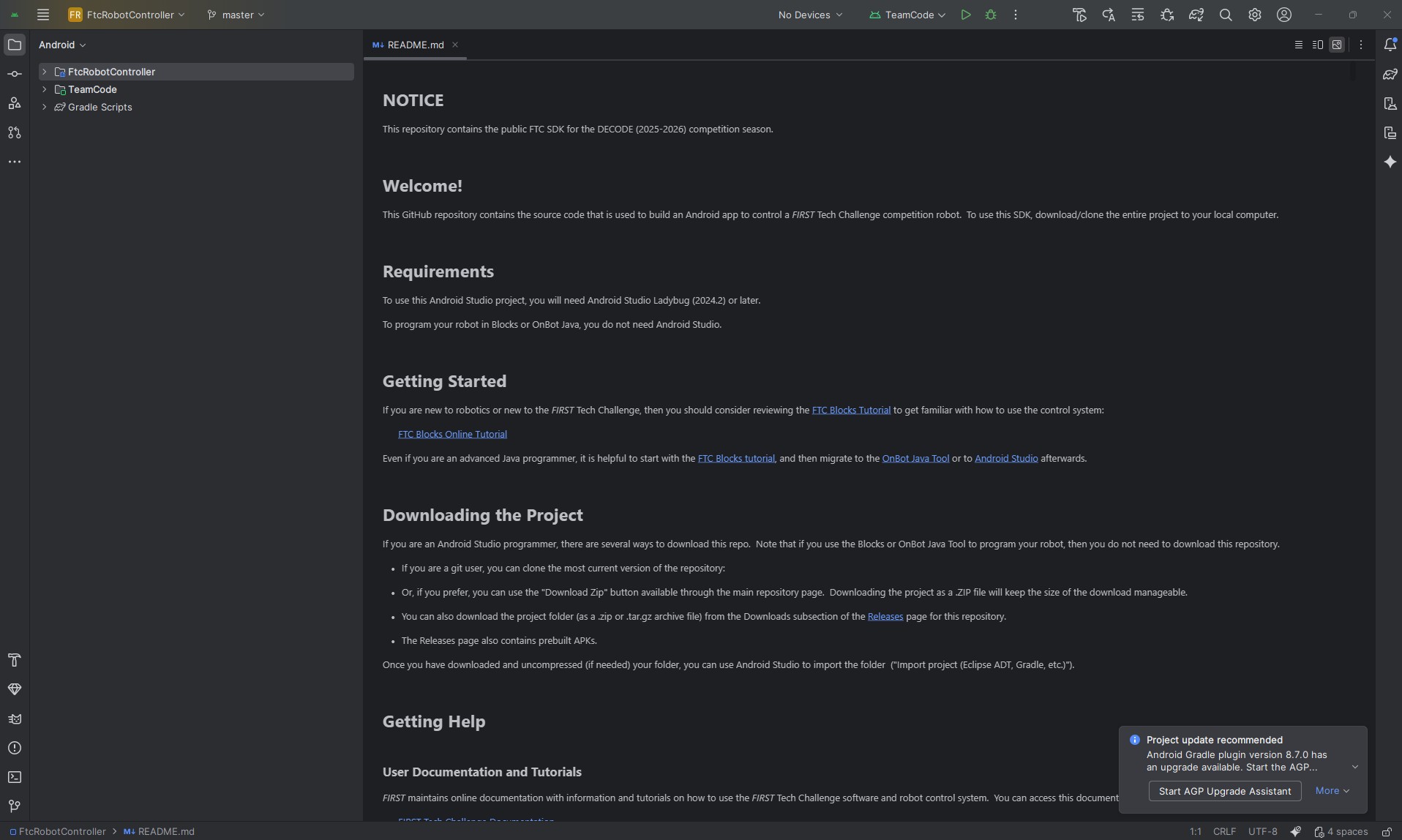
Task: Open the Notifications bell panel
Action: click(x=1390, y=45)
